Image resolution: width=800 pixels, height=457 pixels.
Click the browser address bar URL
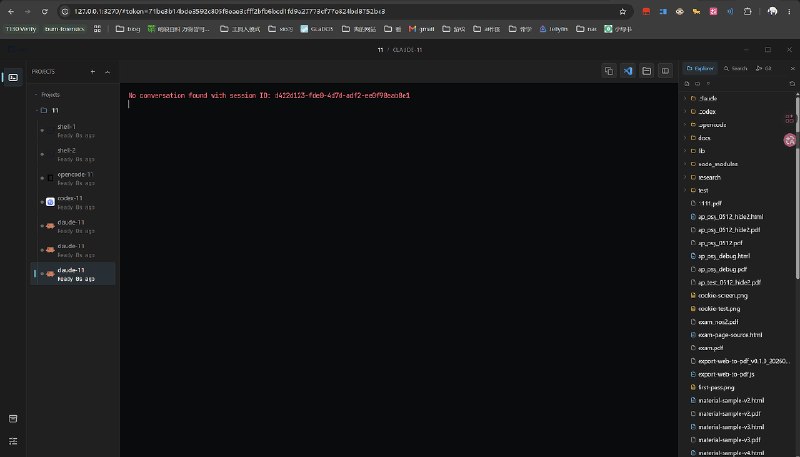pos(230,11)
